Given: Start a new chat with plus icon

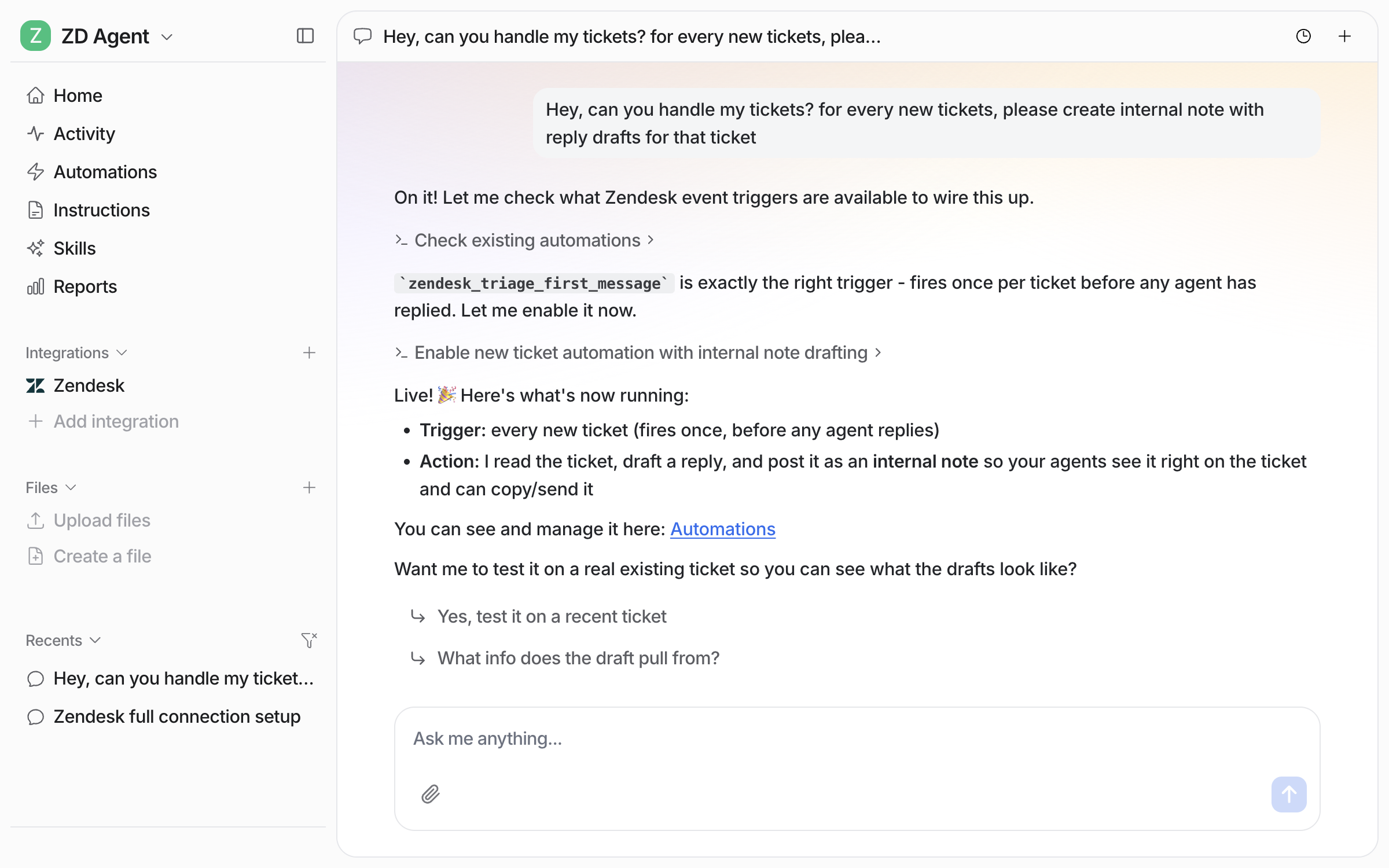Looking at the screenshot, I should (x=1345, y=36).
